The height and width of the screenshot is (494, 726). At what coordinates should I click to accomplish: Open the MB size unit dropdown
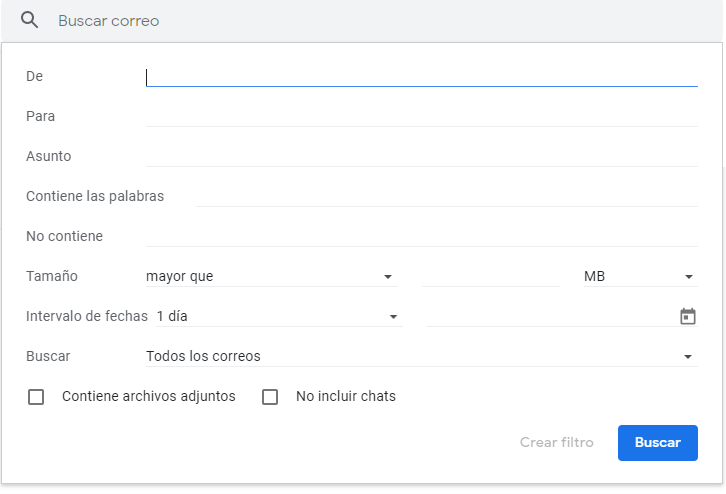[x=640, y=276]
